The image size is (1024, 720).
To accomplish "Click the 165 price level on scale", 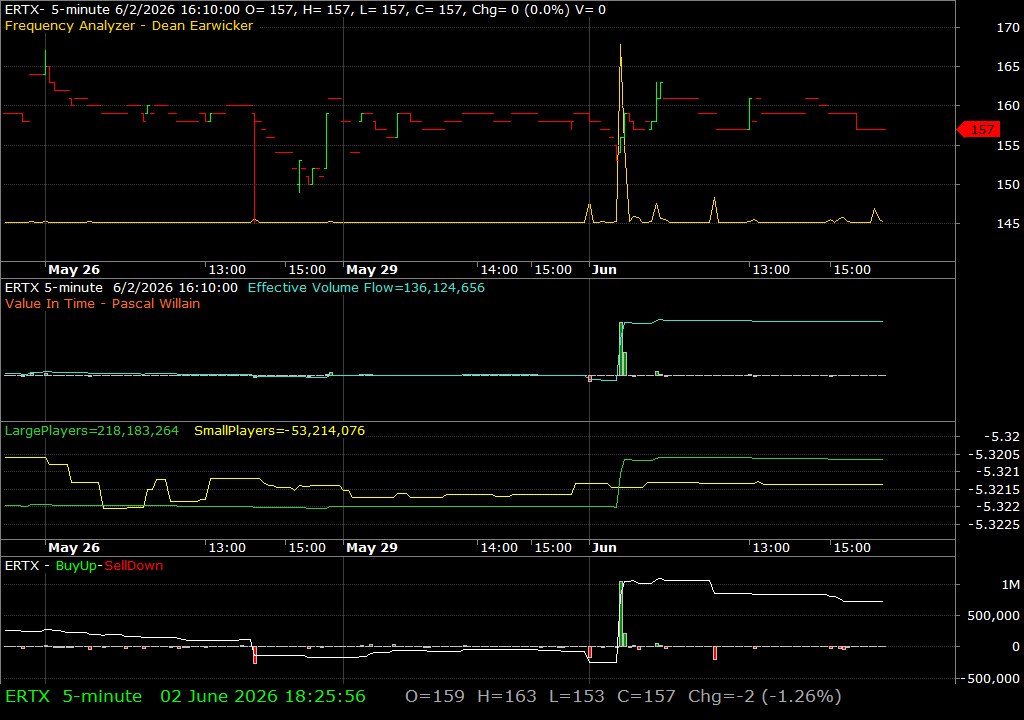I will click(1008, 67).
